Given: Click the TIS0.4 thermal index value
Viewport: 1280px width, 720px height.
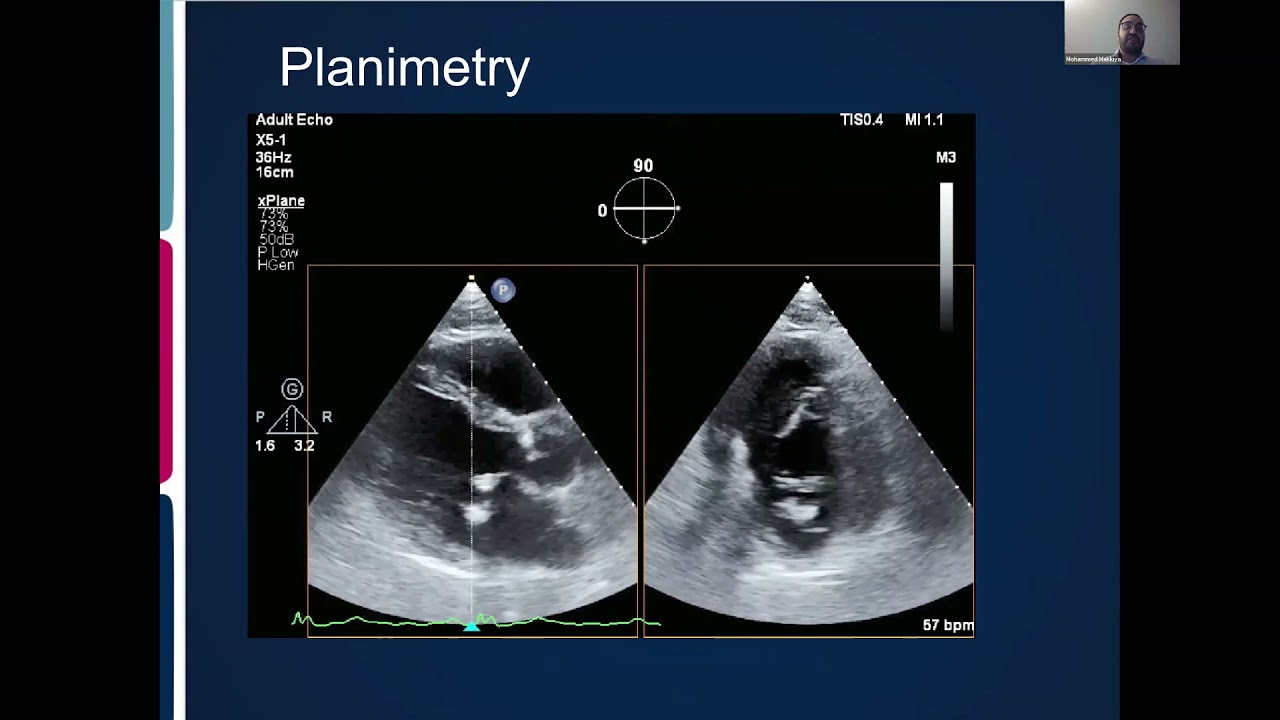Looking at the screenshot, I should 861,120.
